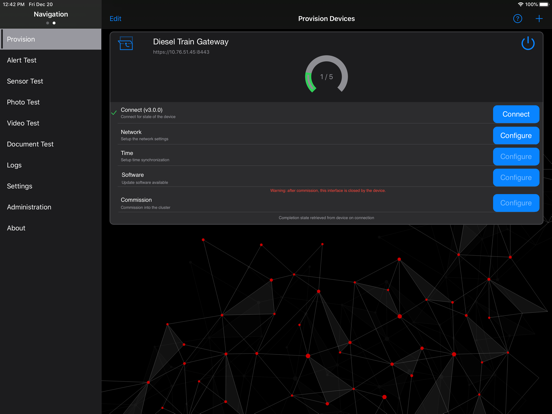Tap the Edit link in header
The width and height of the screenshot is (552, 414).
pos(115,19)
